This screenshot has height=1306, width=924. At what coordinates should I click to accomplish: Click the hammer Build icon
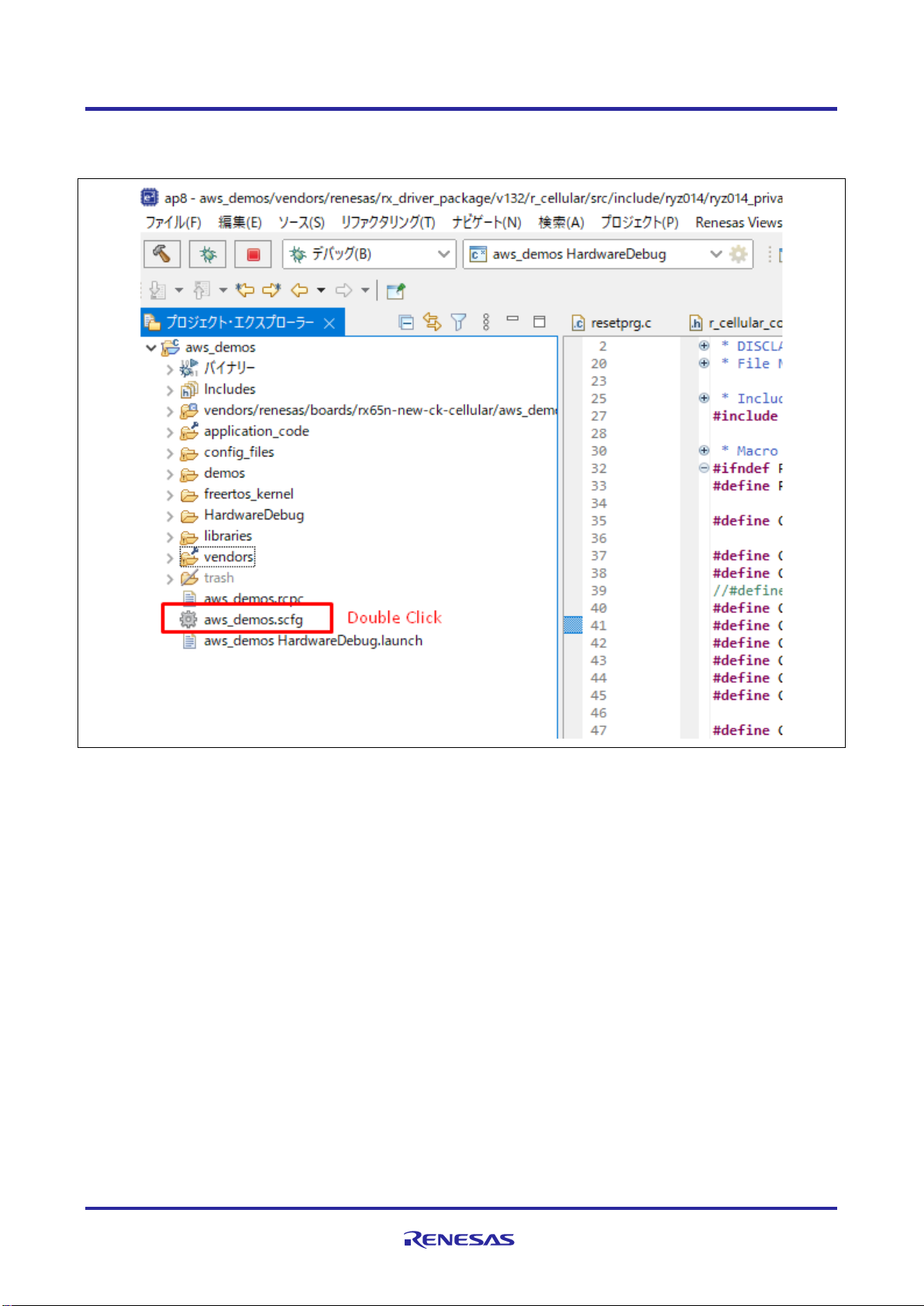(162, 254)
